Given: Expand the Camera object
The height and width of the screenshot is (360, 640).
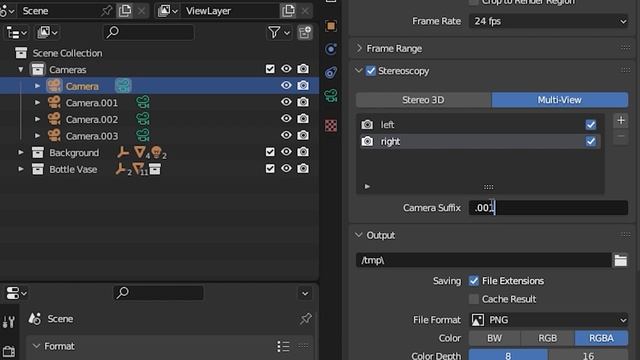Looking at the screenshot, I should [37, 86].
